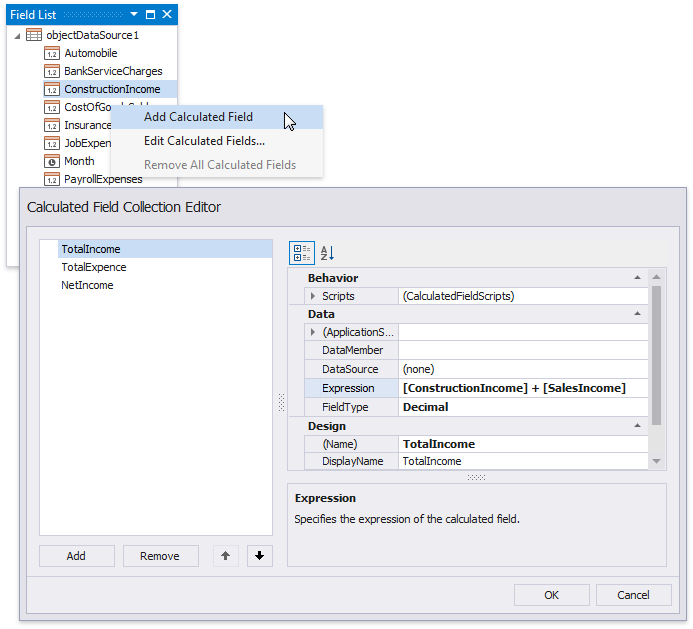The height and width of the screenshot is (629, 693).
Task: Select the DataMember property label
Action: point(352,350)
